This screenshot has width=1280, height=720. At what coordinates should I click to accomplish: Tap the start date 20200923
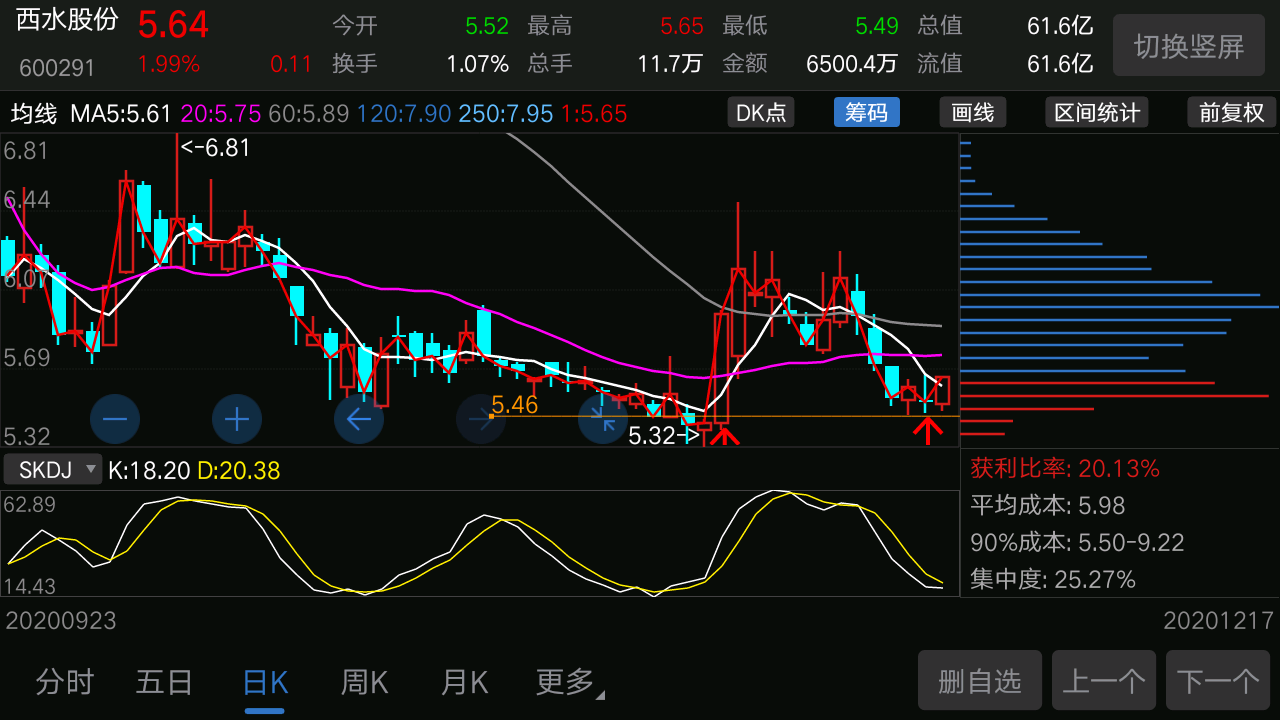point(61,621)
